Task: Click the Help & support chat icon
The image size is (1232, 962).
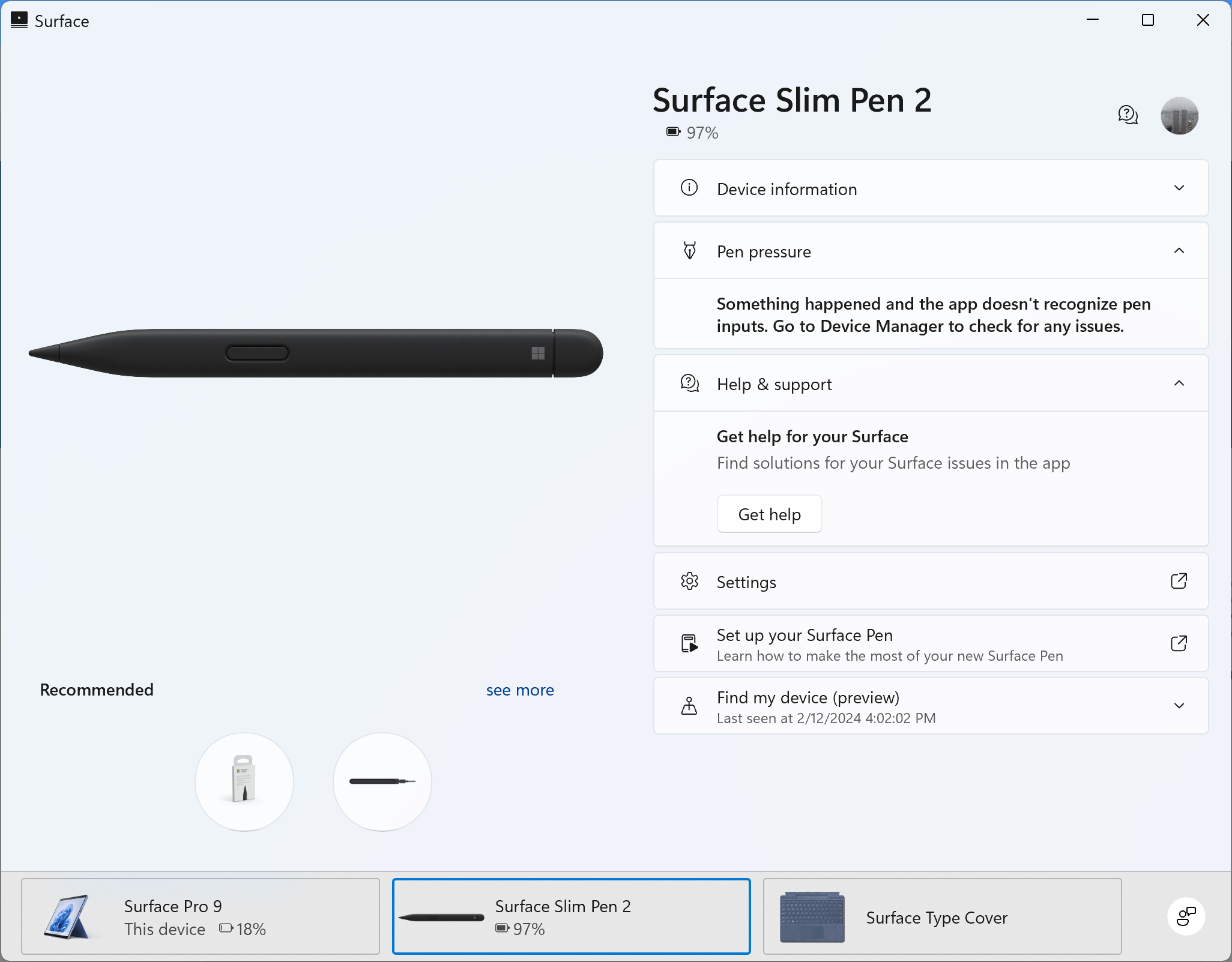Action: pyautogui.click(x=689, y=383)
